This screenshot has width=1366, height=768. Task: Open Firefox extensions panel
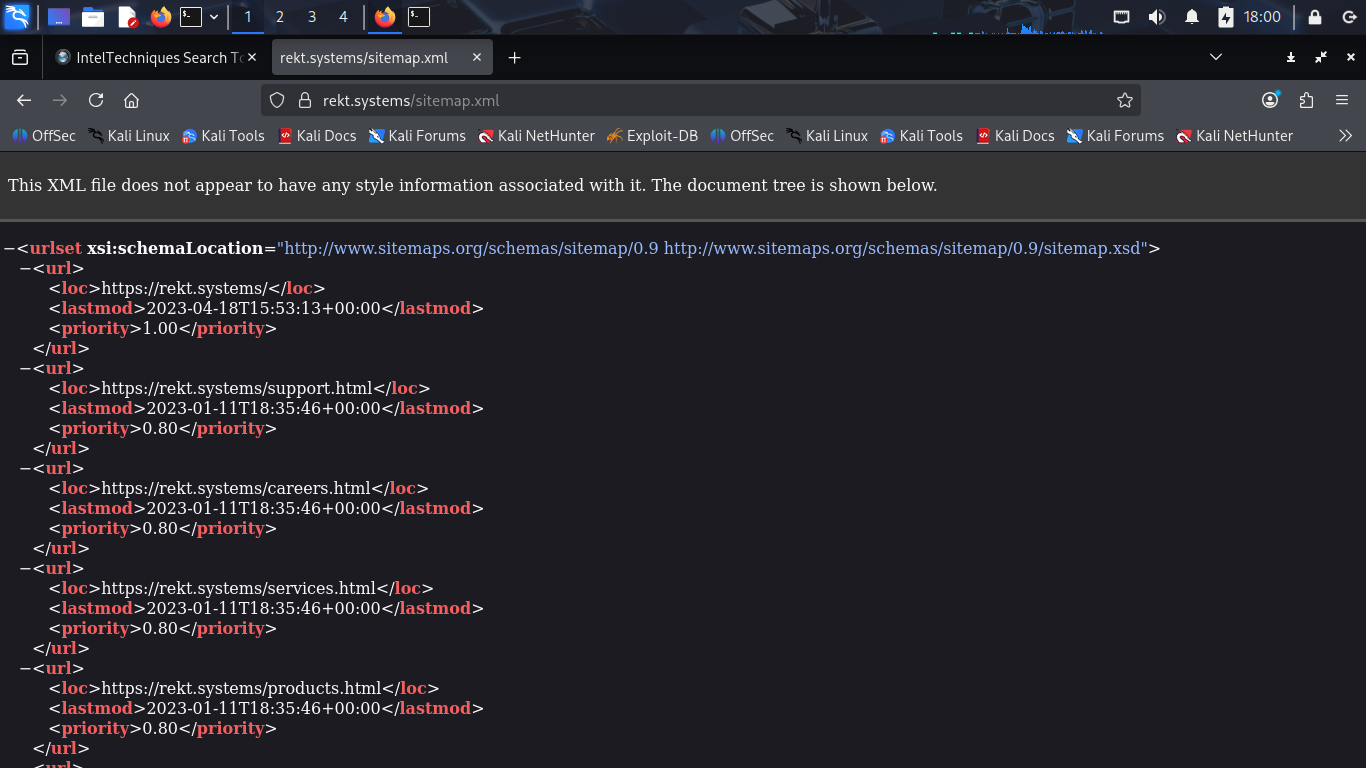(x=1306, y=100)
